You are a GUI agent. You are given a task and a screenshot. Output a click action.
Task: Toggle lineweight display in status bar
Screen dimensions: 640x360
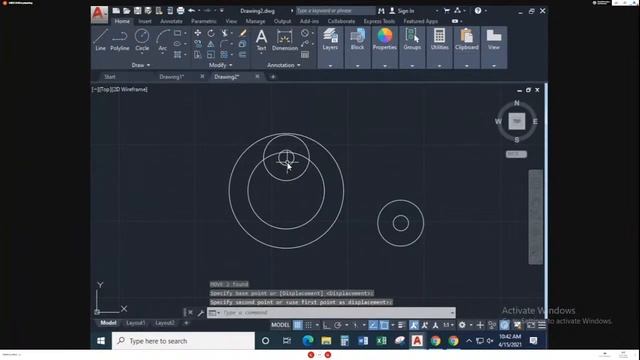click(x=402, y=325)
